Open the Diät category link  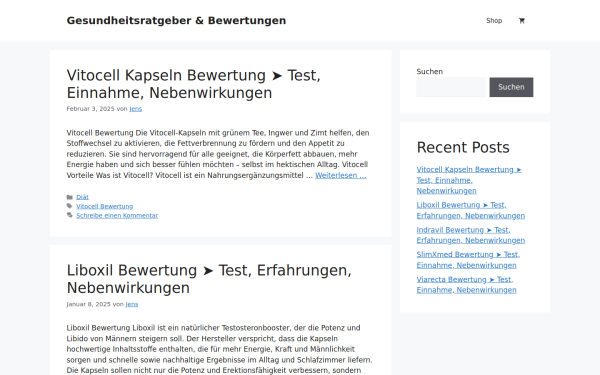82,197
